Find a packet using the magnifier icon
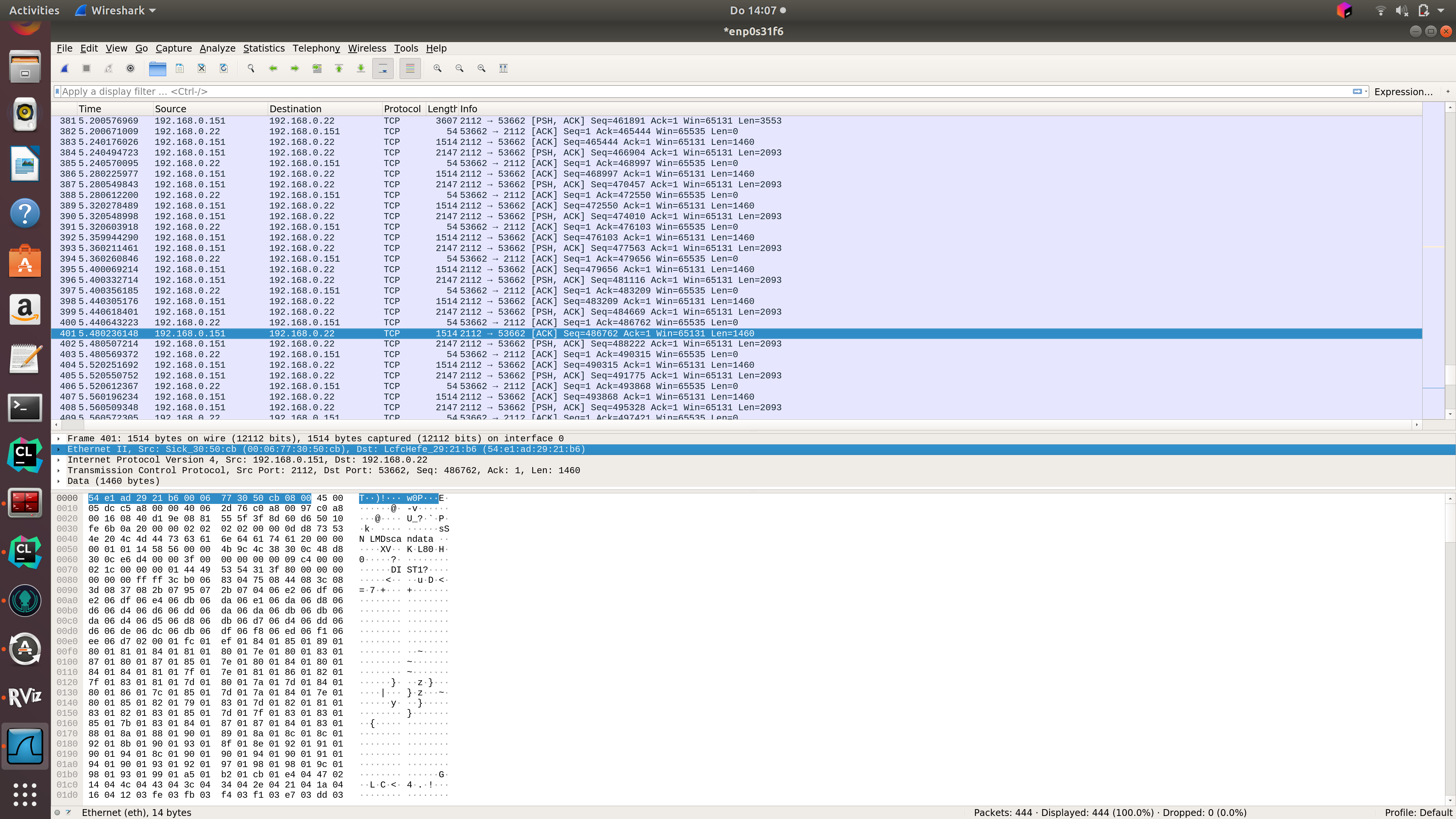 coord(250,68)
